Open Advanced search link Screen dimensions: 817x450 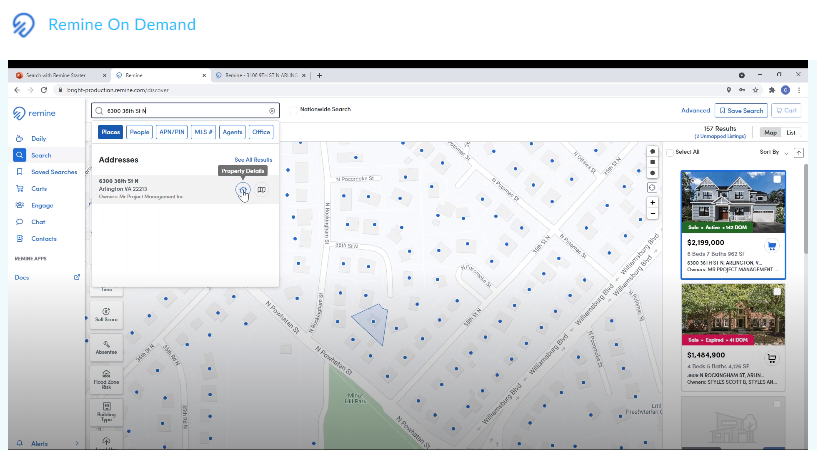(696, 110)
